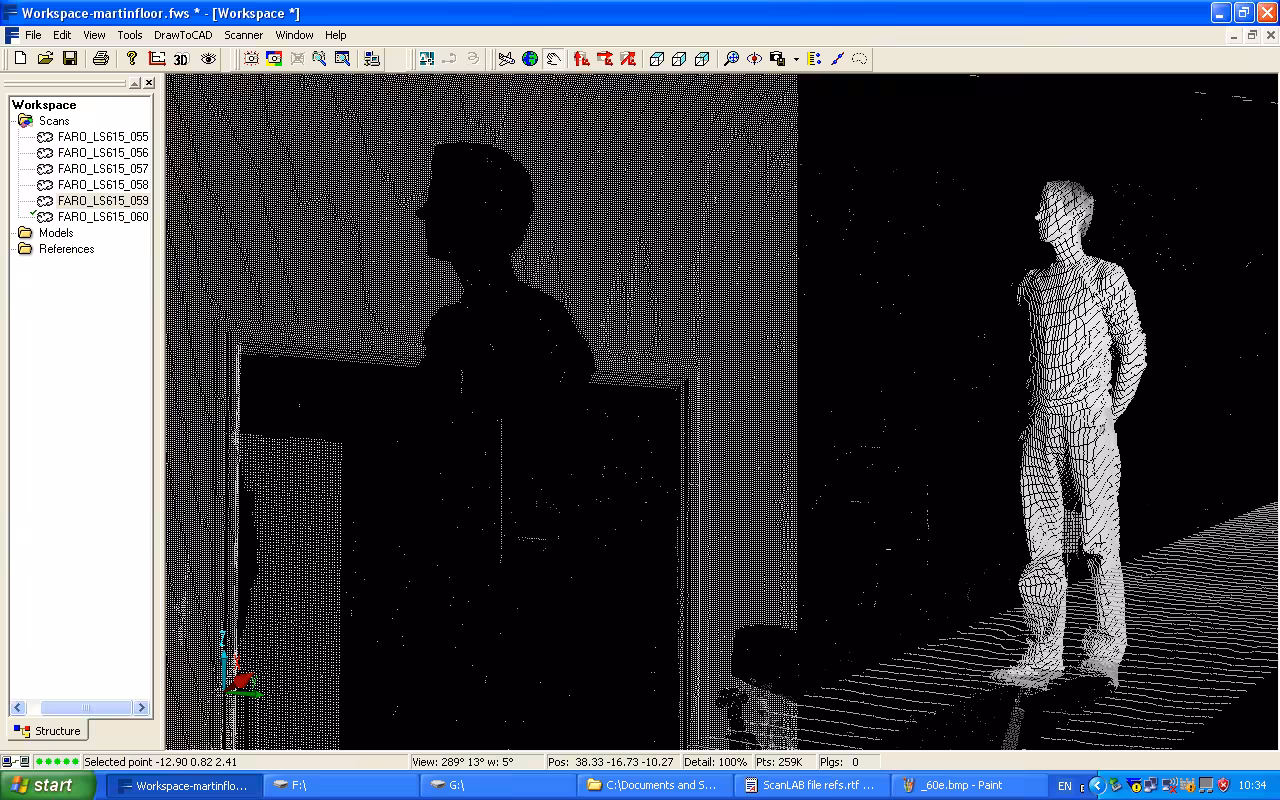Click the red dot rotation point icon
Viewport: 1280px width, 800px height.
pyautogui.click(x=755, y=59)
